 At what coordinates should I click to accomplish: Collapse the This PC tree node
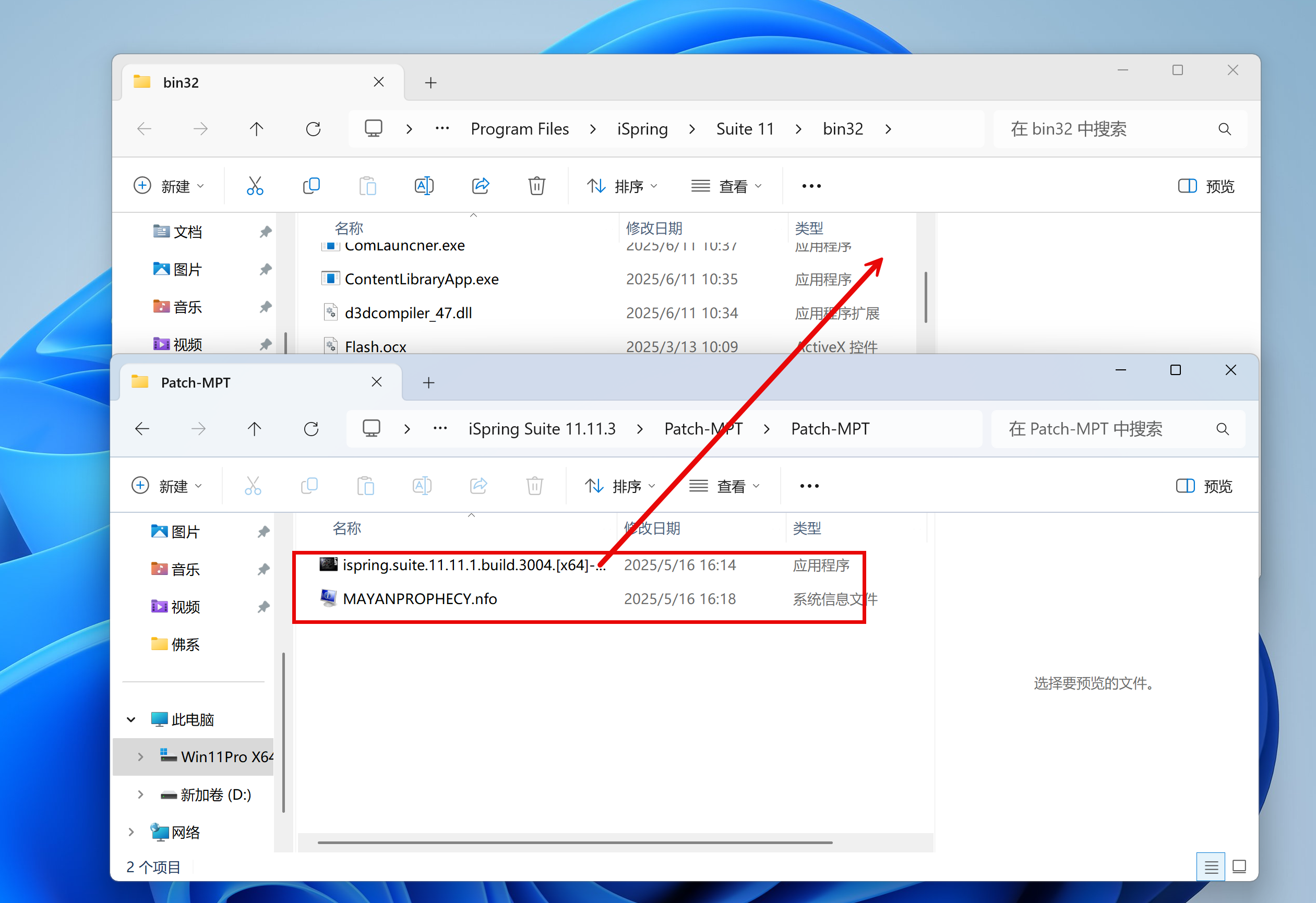pyautogui.click(x=131, y=719)
